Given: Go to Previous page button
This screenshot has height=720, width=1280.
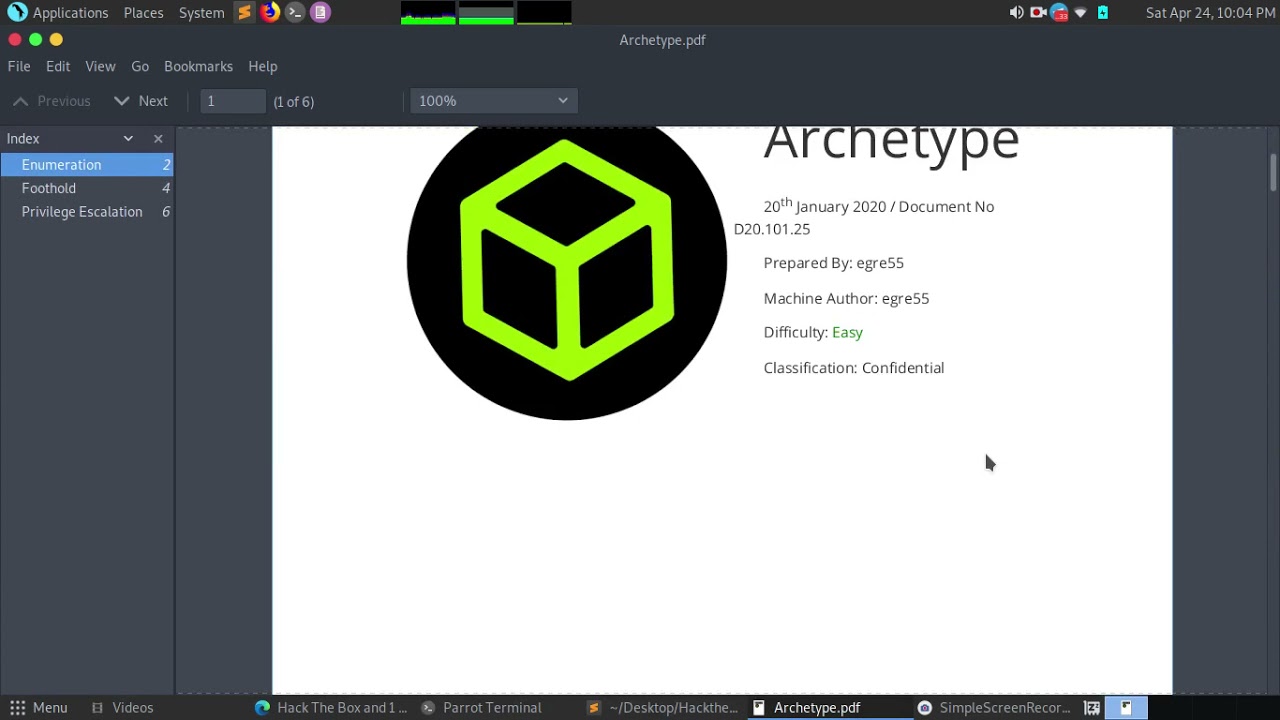Looking at the screenshot, I should tap(52, 101).
